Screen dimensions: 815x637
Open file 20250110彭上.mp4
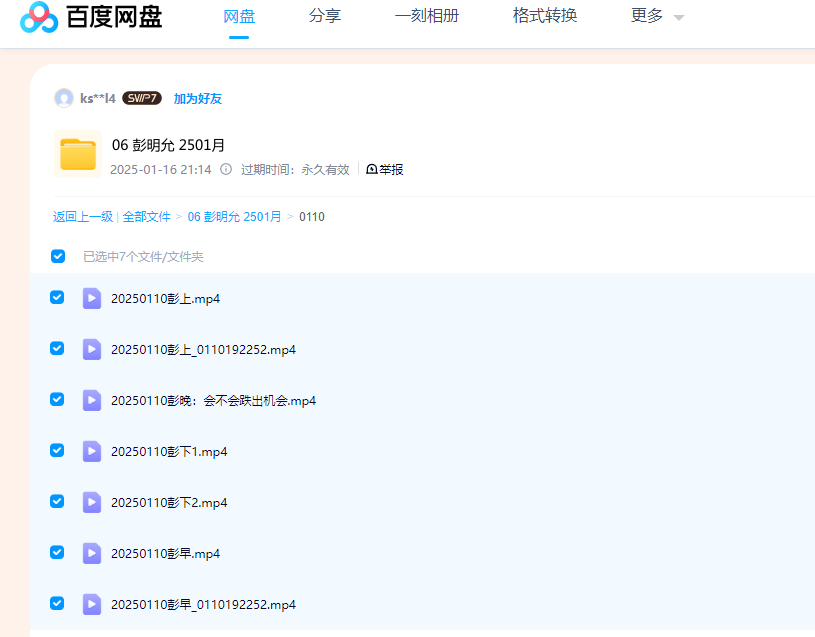coord(165,299)
